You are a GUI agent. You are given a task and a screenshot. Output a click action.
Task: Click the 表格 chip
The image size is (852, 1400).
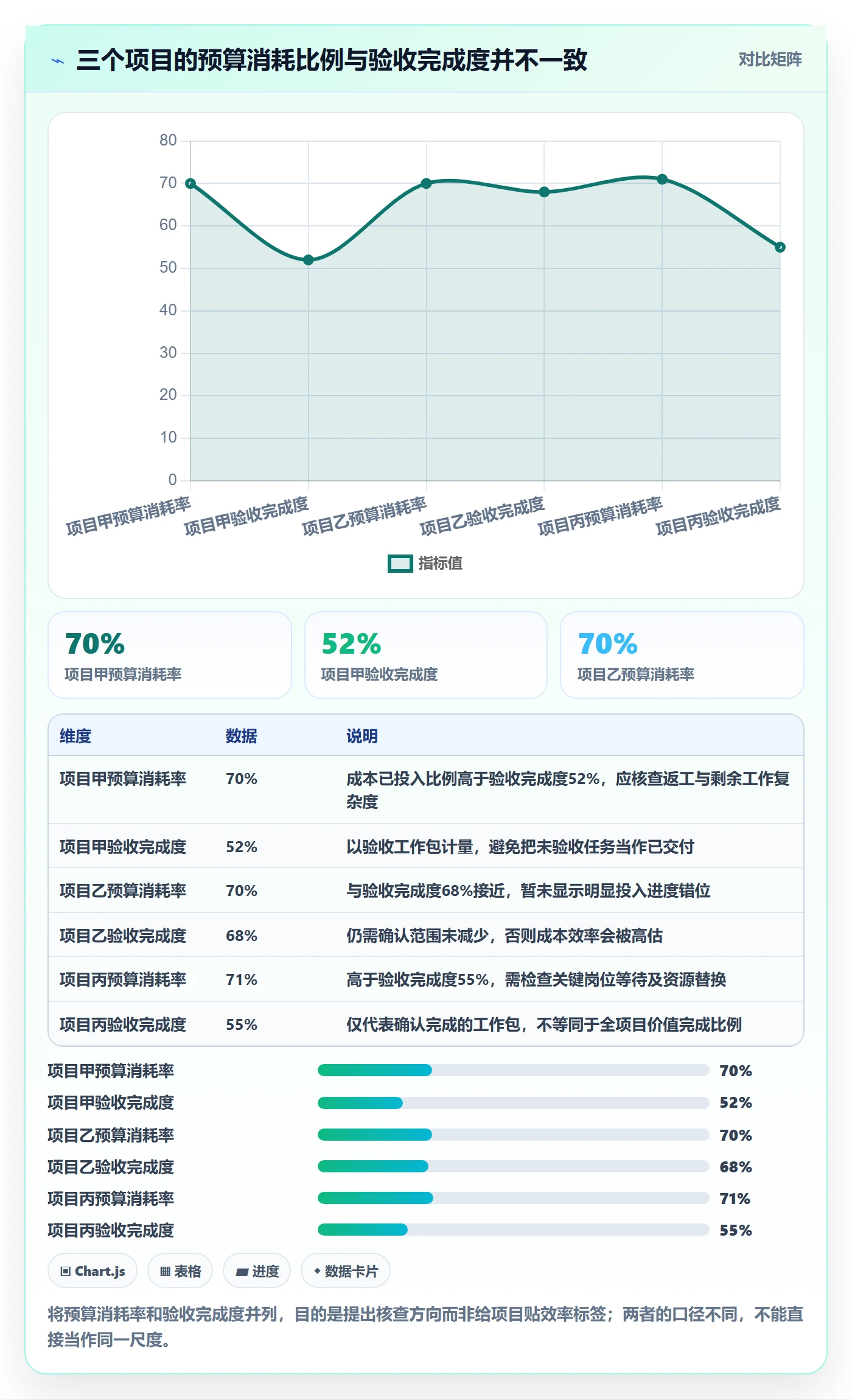(x=180, y=1271)
